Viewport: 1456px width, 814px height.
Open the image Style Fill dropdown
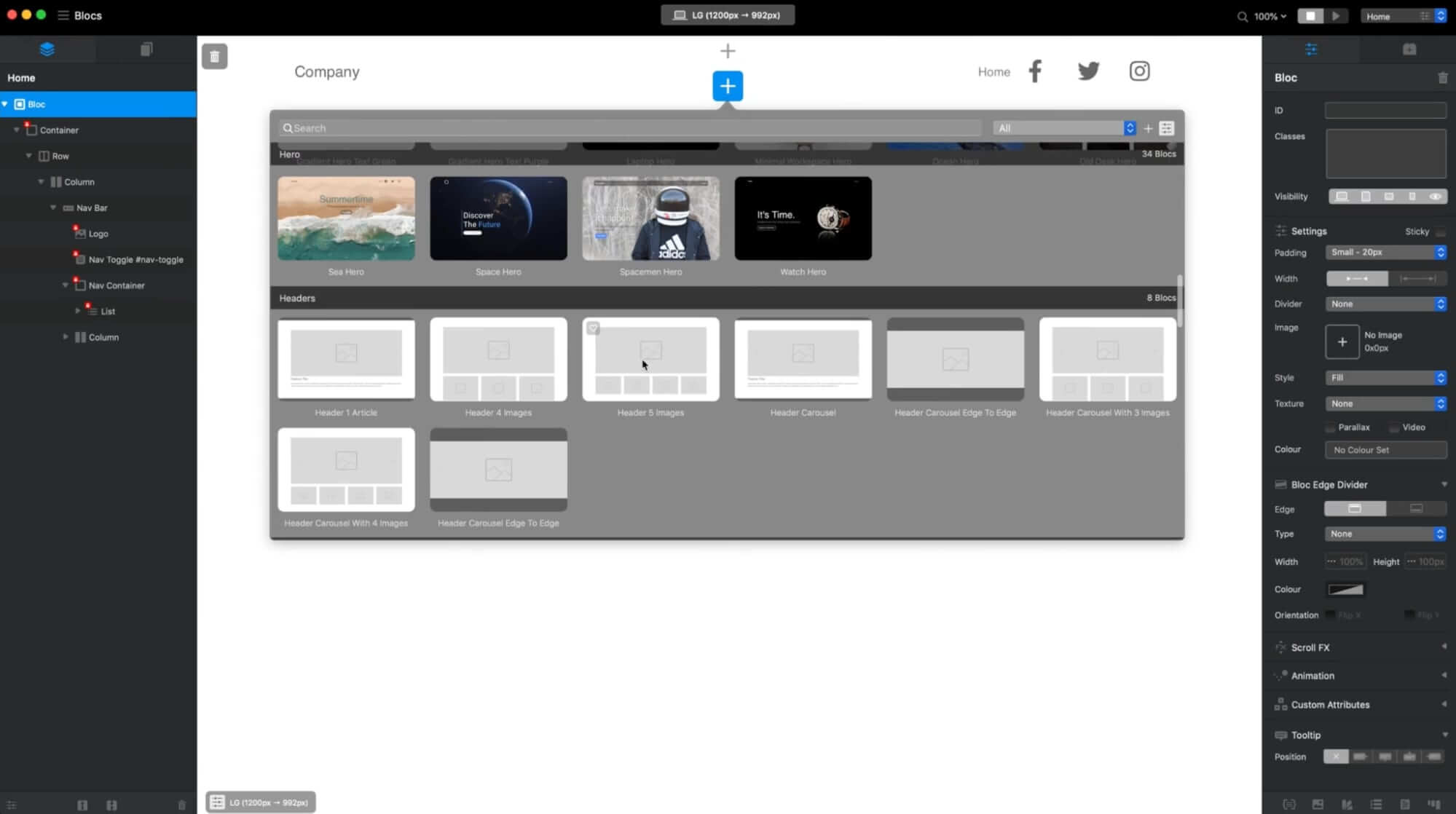coord(1385,378)
